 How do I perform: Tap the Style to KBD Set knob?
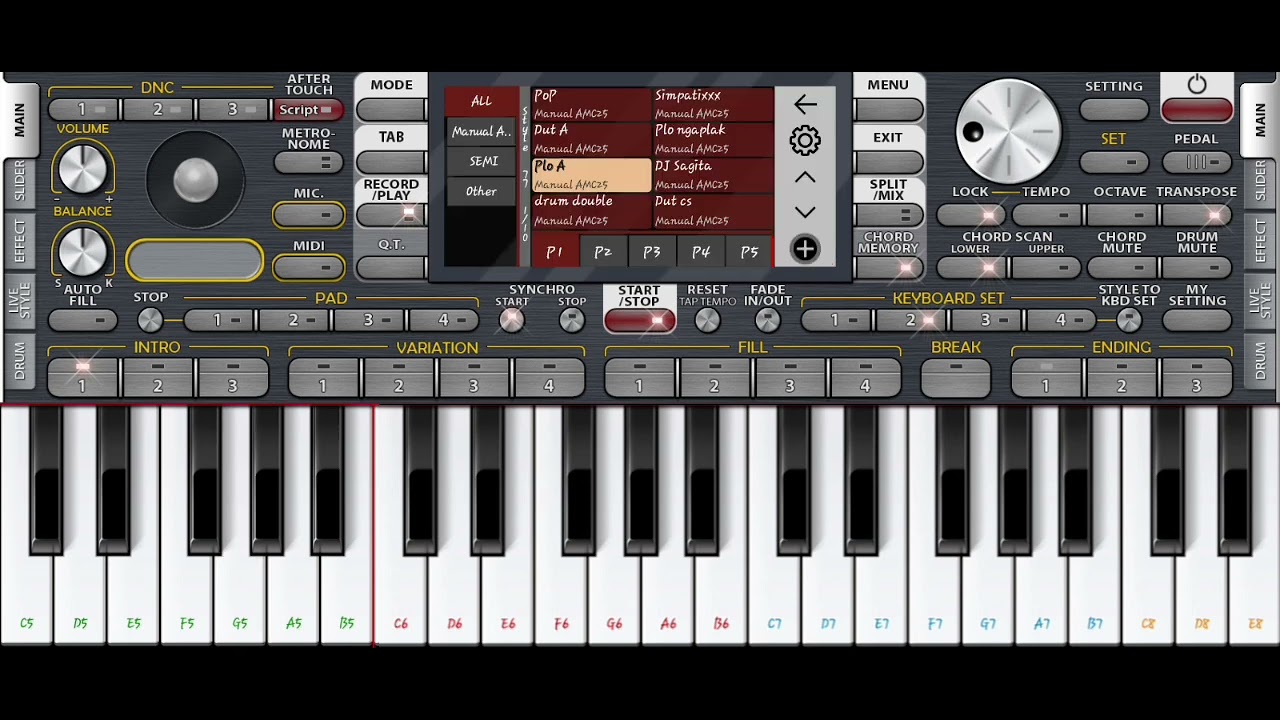tap(1129, 320)
